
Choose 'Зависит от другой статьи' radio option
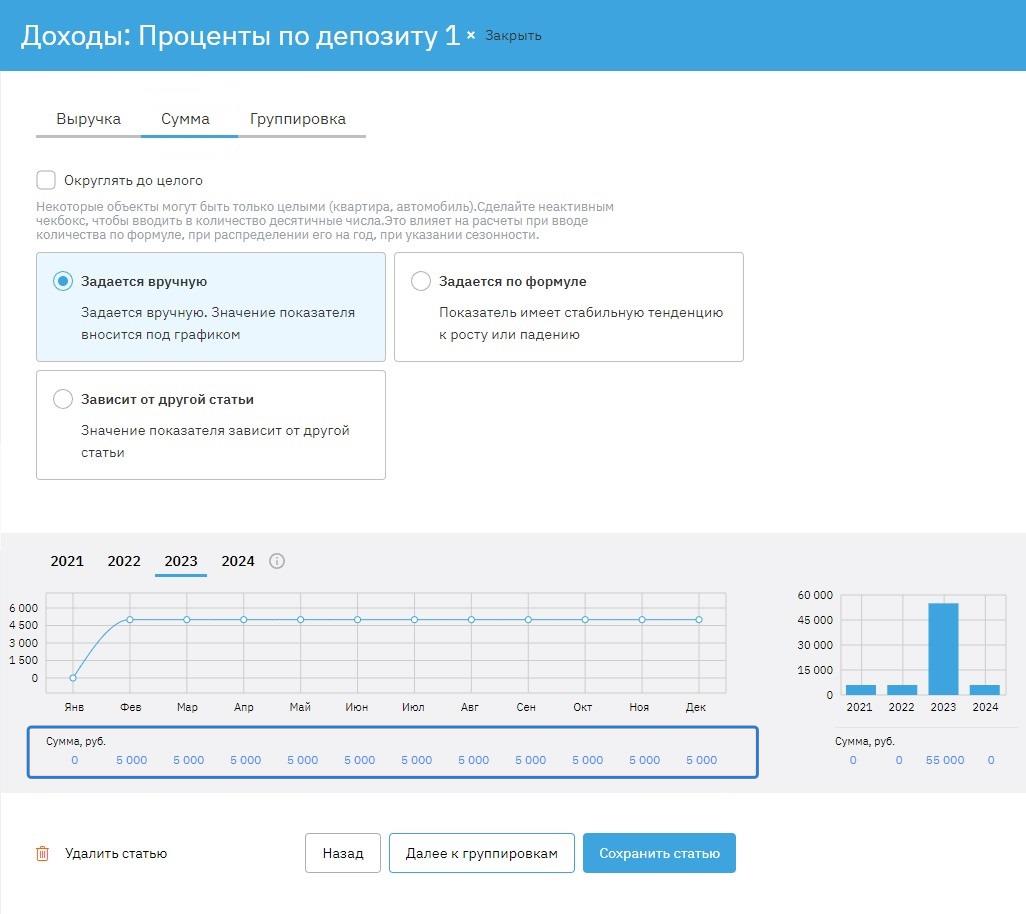click(63, 399)
